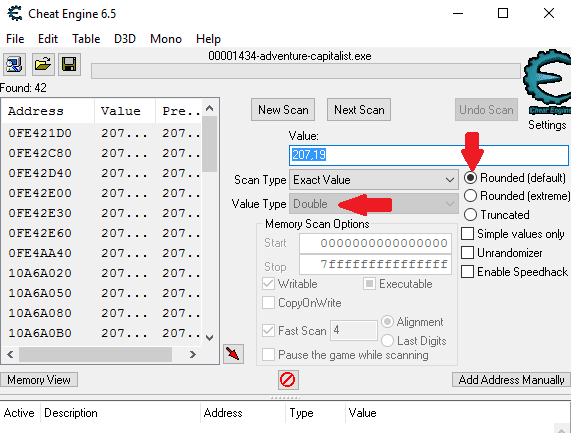Viewport: 571px width, 433px height.
Task: Click the scan progress bar
Action: click(x=306, y=71)
